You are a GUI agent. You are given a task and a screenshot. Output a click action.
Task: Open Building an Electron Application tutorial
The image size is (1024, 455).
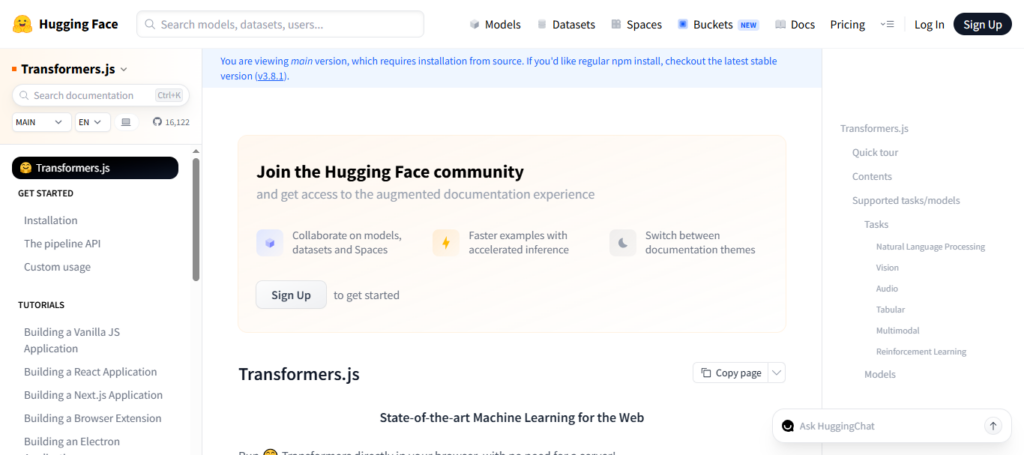pos(72,445)
